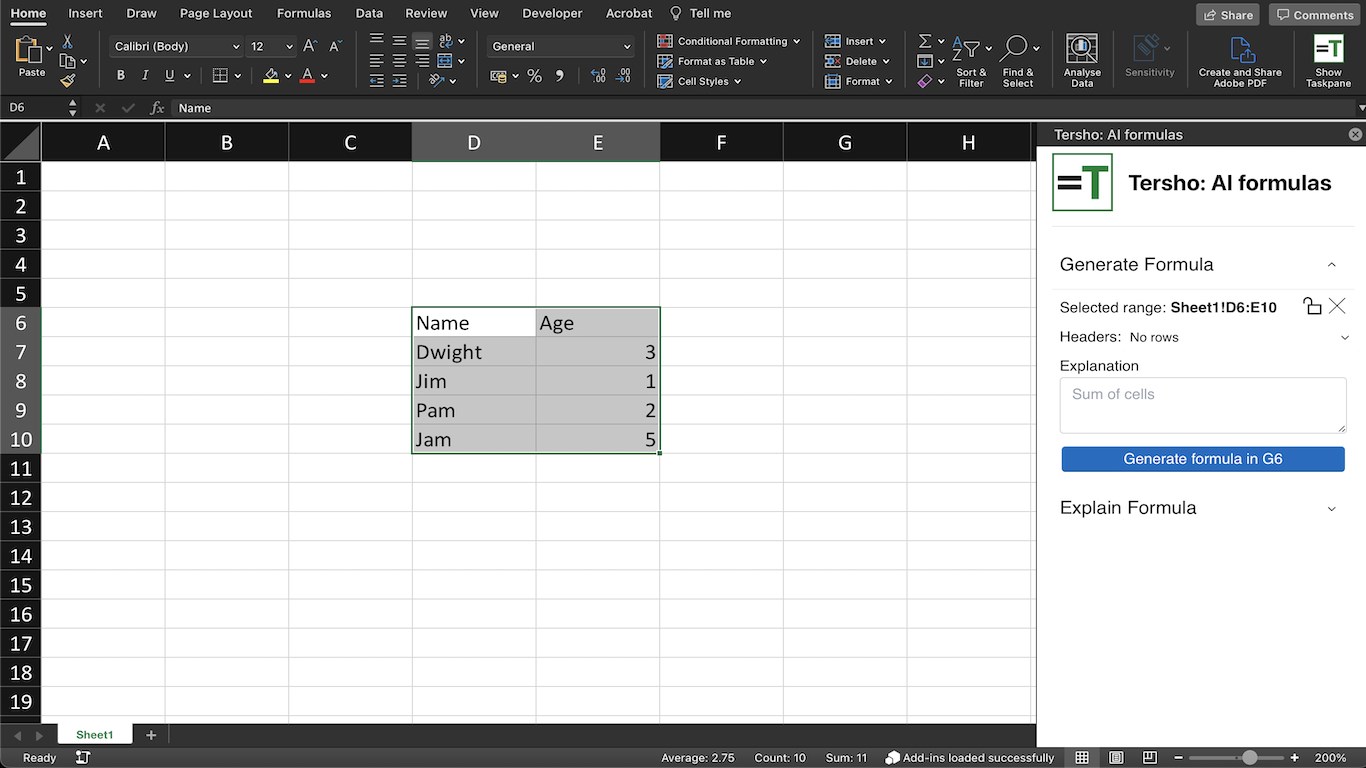1366x768 pixels.
Task: Toggle italic formatting
Action: [145, 76]
